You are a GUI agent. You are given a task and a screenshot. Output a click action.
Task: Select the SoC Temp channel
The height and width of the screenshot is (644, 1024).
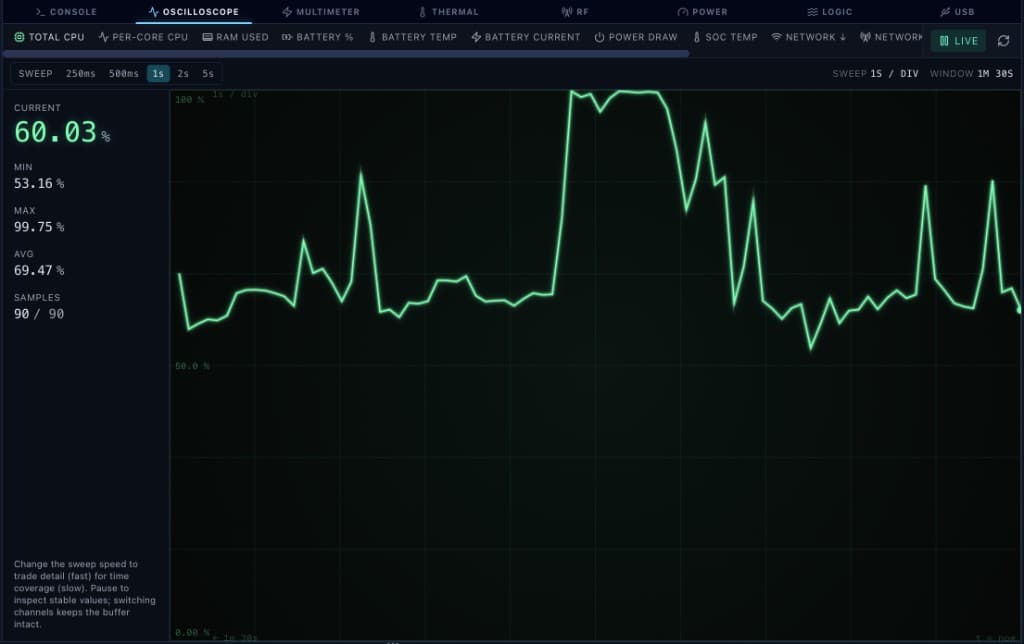pos(725,37)
